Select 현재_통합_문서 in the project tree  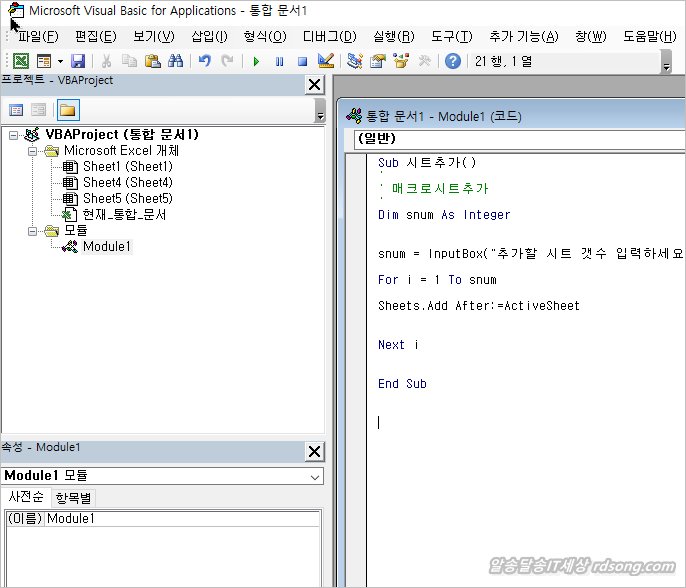[x=124, y=214]
